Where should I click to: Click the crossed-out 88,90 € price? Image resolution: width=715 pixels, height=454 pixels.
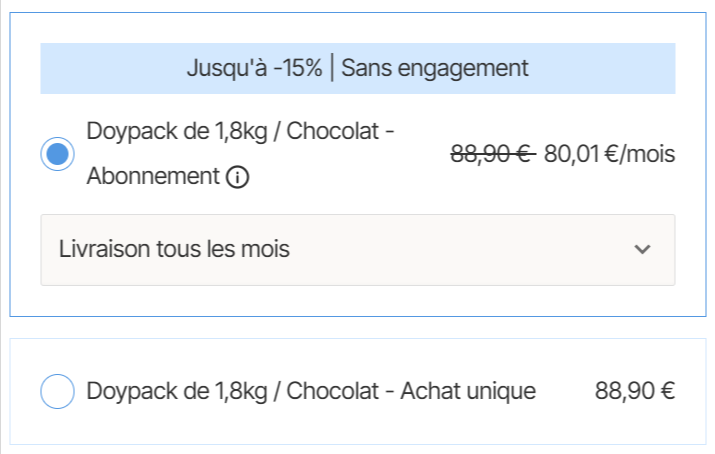[493, 154]
